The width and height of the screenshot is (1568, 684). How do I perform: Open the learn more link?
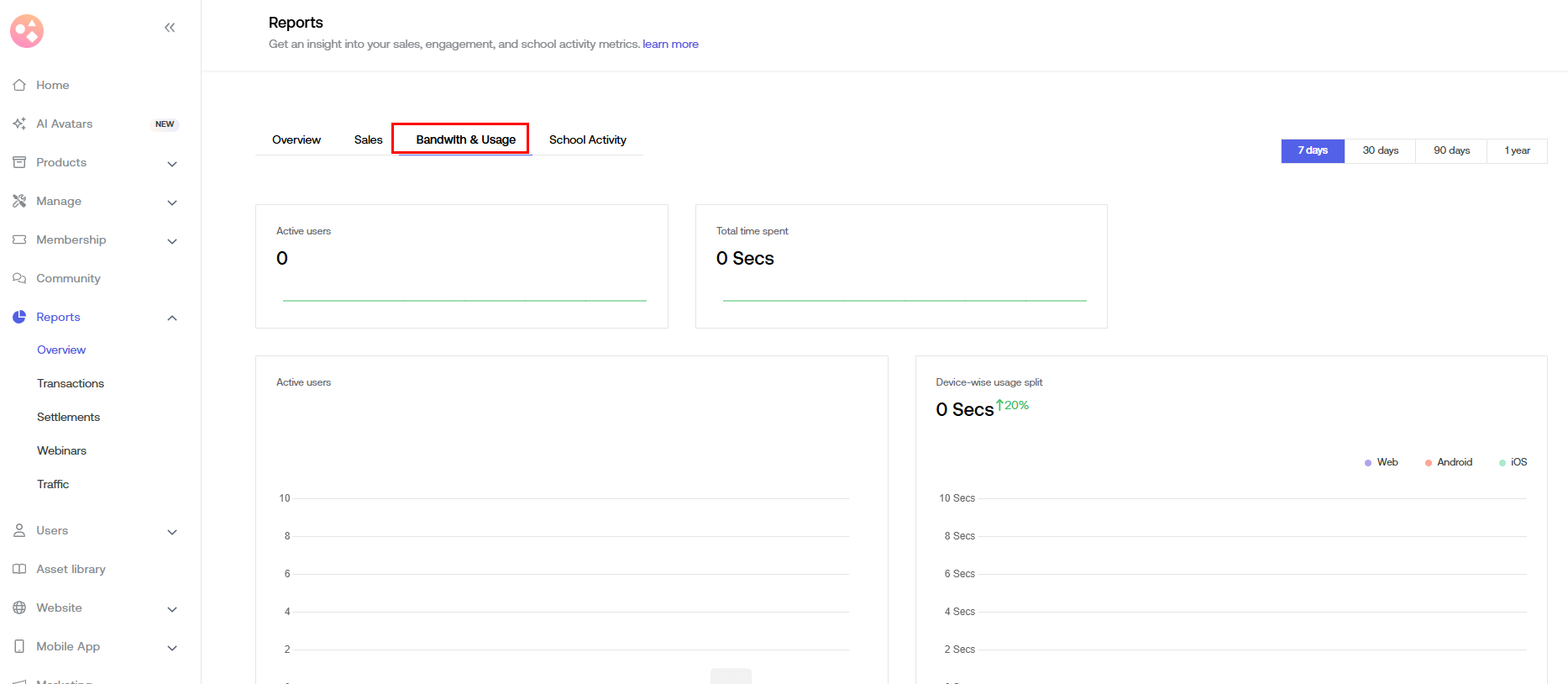[670, 44]
